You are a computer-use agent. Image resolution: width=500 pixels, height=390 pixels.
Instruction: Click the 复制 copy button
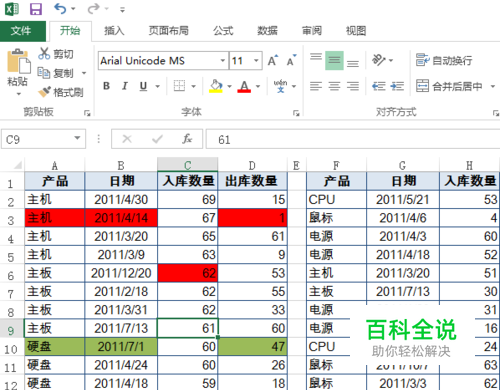click(56, 73)
